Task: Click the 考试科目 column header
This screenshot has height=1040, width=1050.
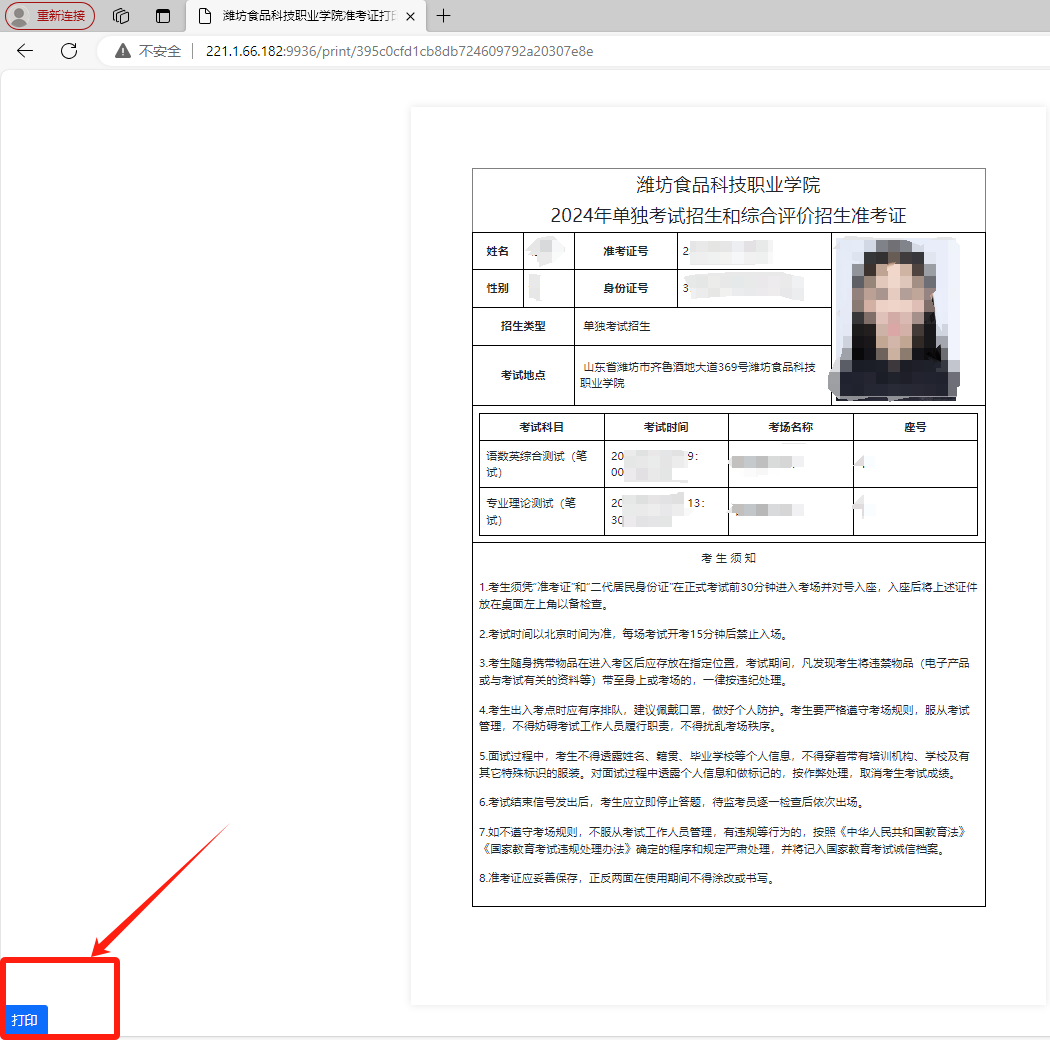Action: pyautogui.click(x=541, y=427)
